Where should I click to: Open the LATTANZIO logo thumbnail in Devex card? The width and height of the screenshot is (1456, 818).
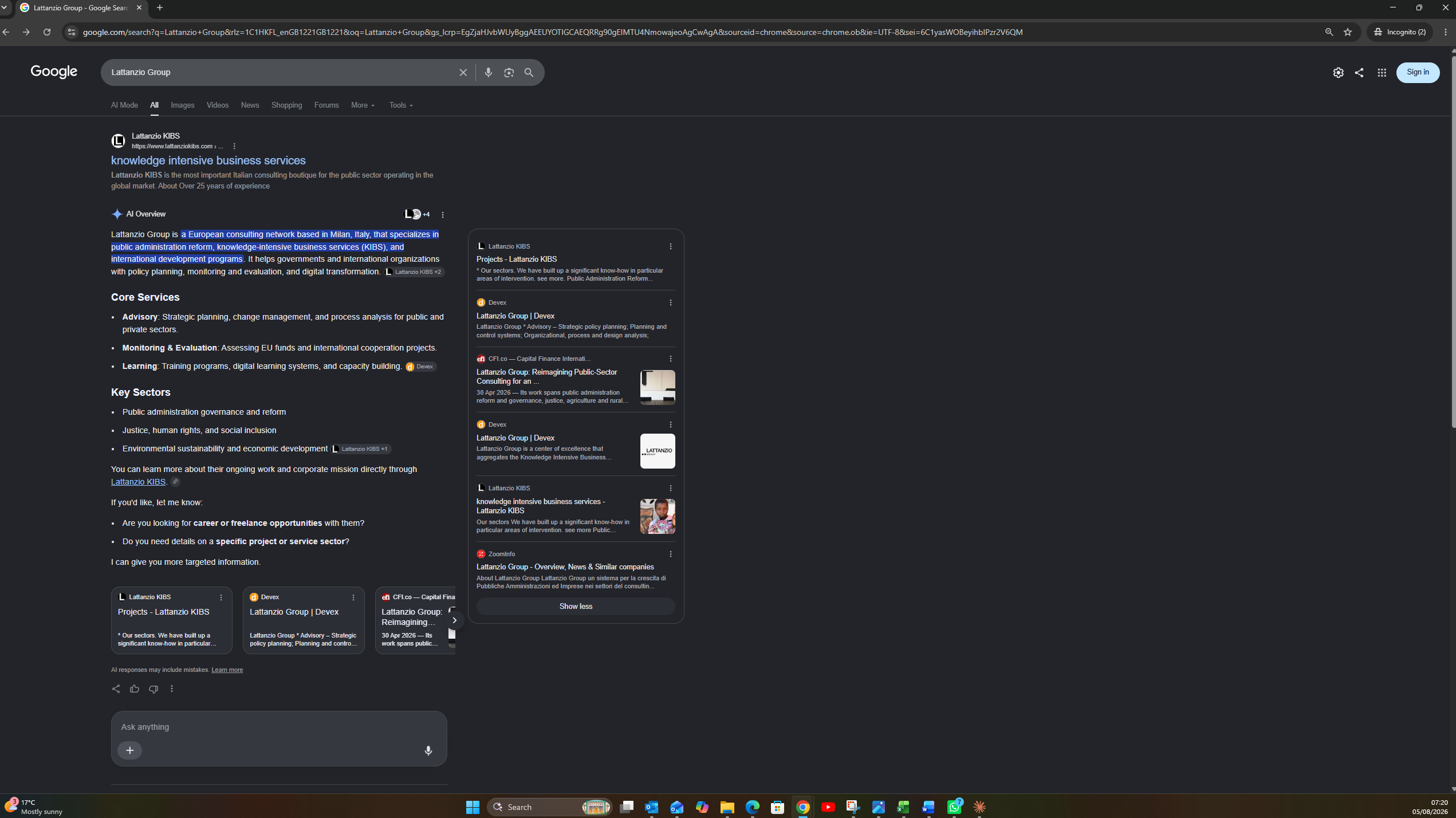(658, 451)
